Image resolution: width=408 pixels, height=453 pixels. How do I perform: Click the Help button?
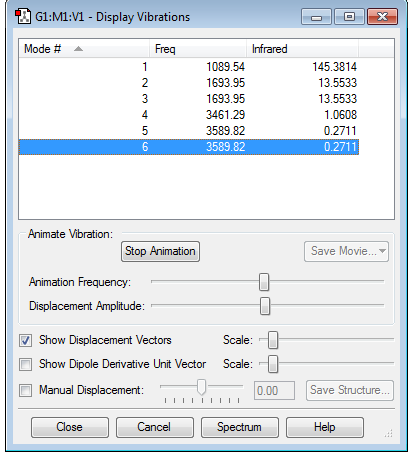tap(325, 427)
